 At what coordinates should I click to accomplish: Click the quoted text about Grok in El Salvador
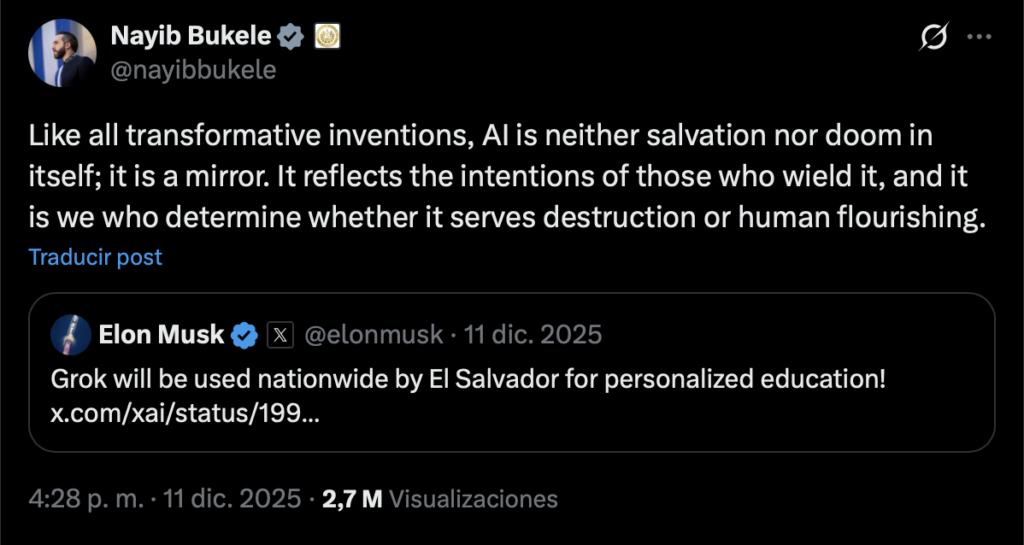(470, 381)
